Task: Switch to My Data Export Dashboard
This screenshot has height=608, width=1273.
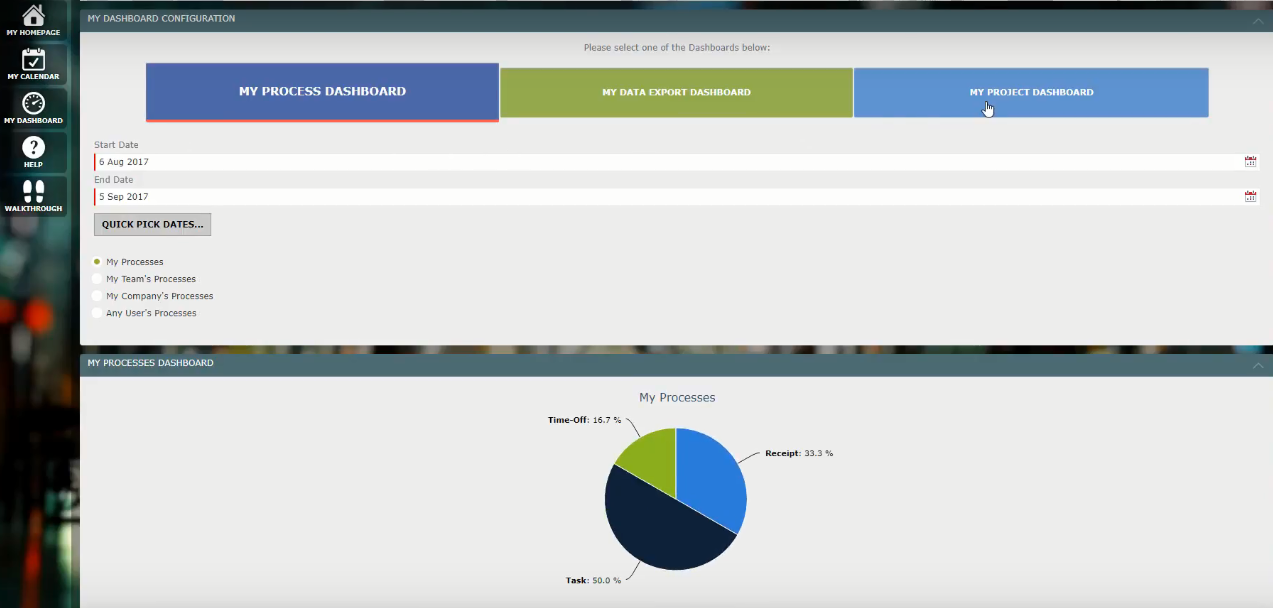Action: tap(676, 91)
